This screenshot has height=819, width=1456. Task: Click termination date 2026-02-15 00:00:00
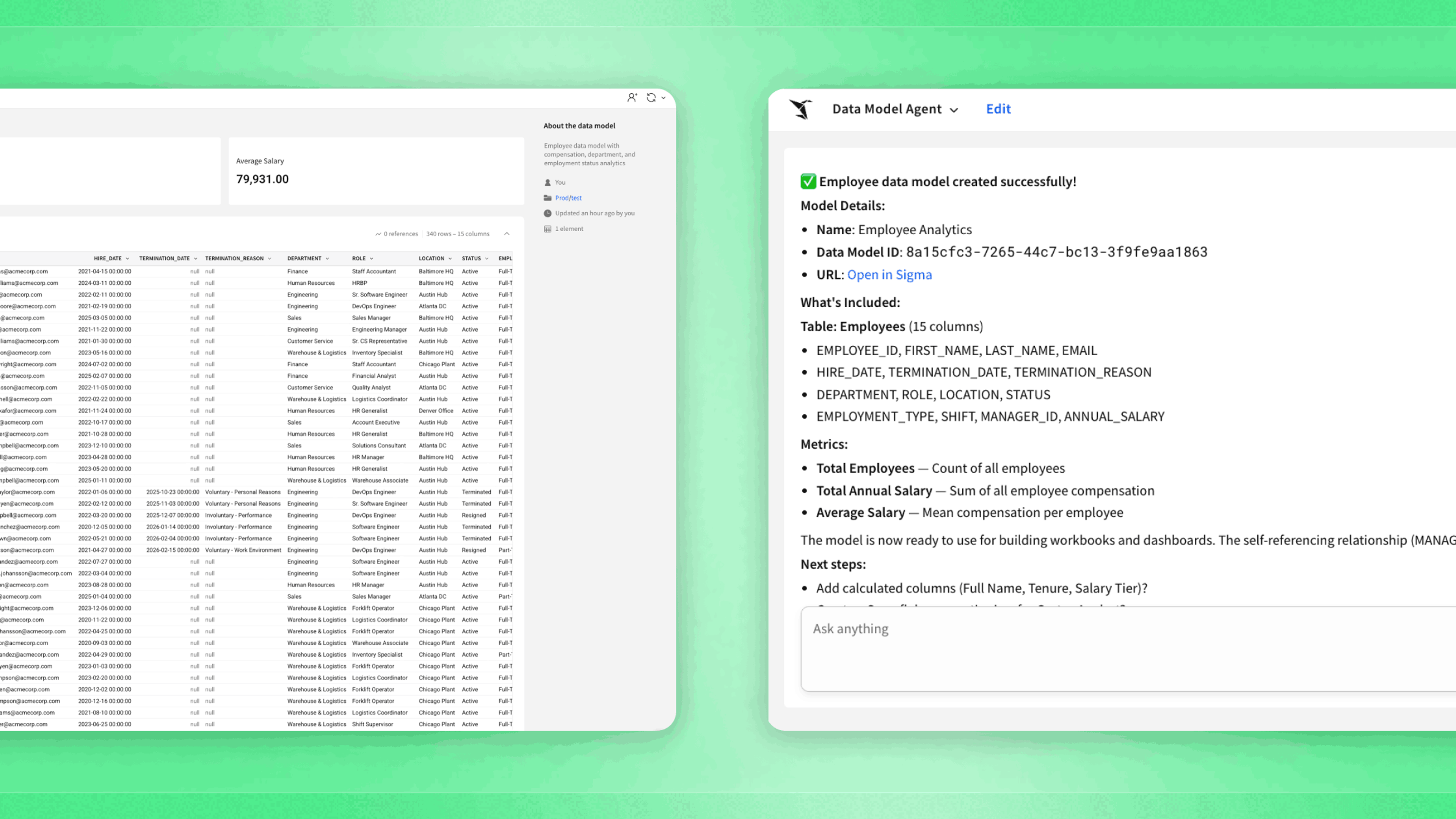[173, 550]
